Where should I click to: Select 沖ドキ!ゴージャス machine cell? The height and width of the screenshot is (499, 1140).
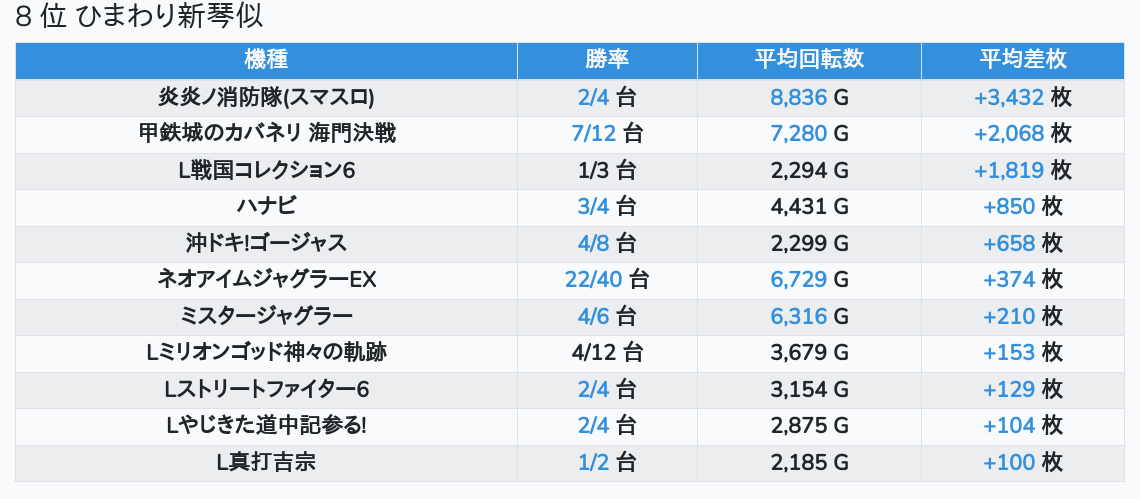pyautogui.click(x=266, y=244)
